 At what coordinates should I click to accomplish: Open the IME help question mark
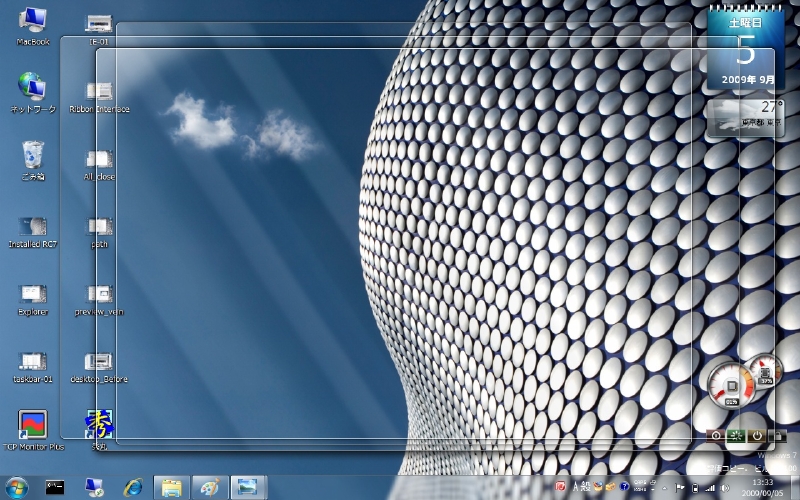[x=624, y=486]
